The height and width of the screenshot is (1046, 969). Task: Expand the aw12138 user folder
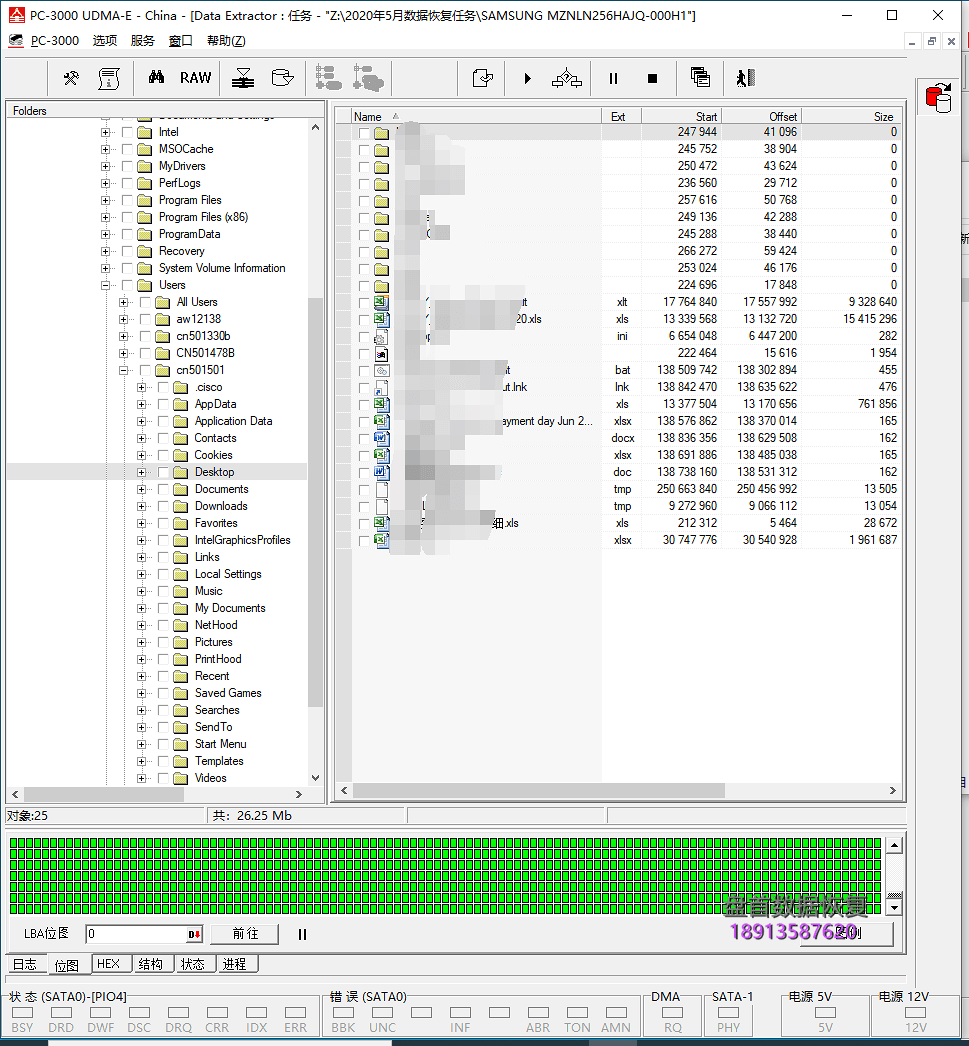tap(123, 320)
